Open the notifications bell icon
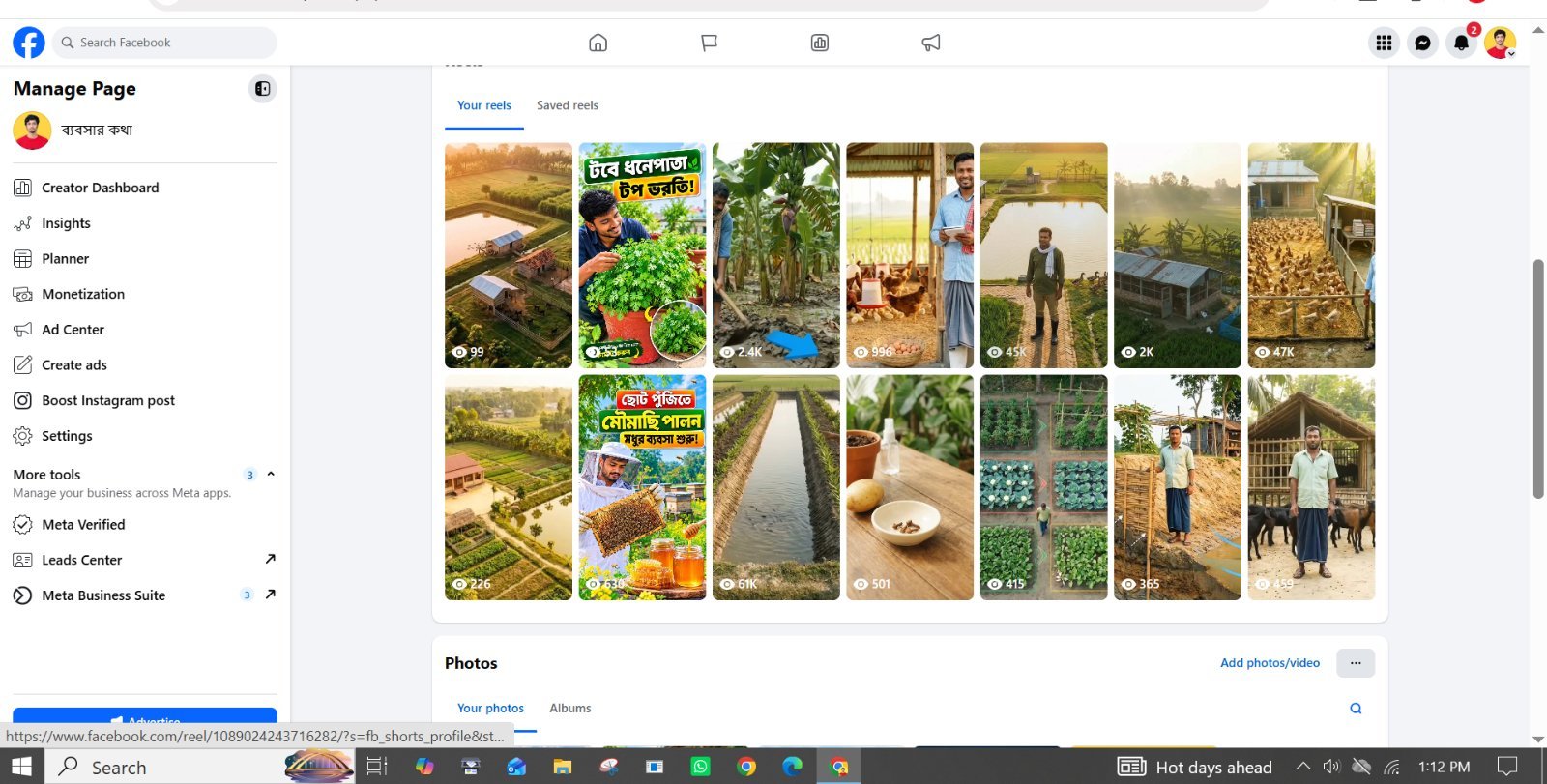Viewport: 1547px width, 784px height. click(1461, 43)
